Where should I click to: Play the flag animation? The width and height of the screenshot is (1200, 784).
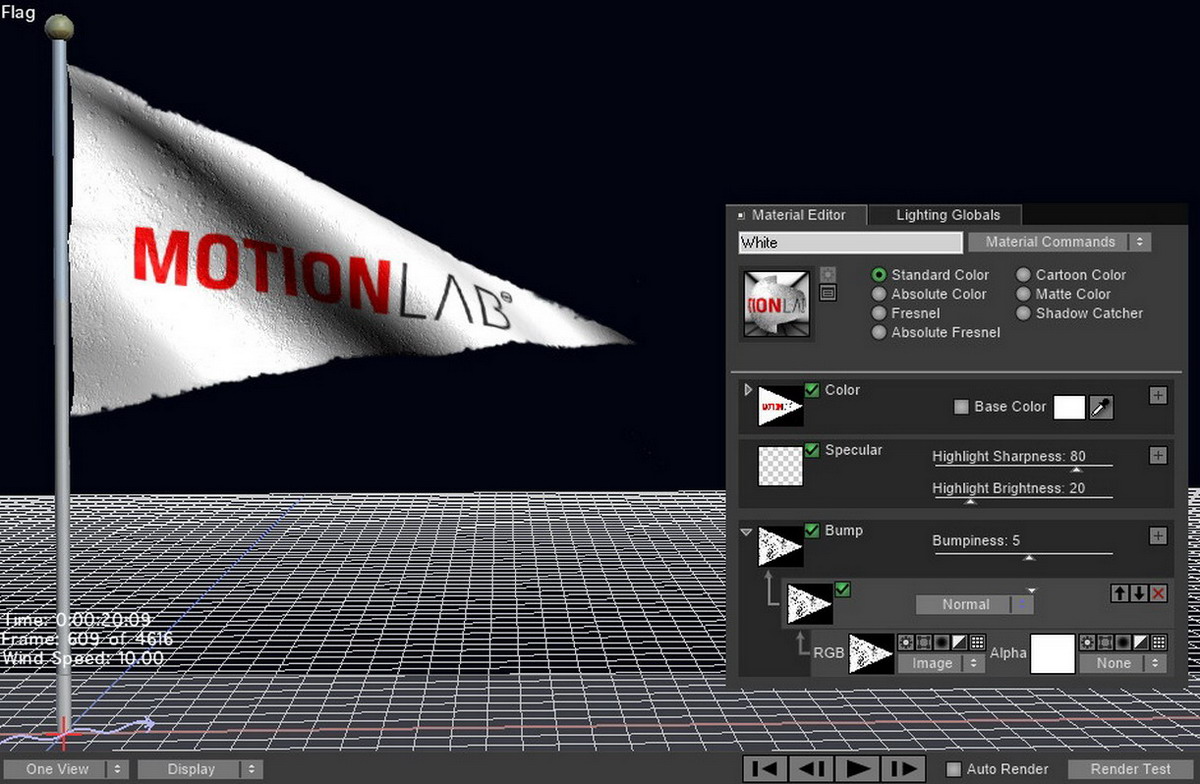[857, 769]
